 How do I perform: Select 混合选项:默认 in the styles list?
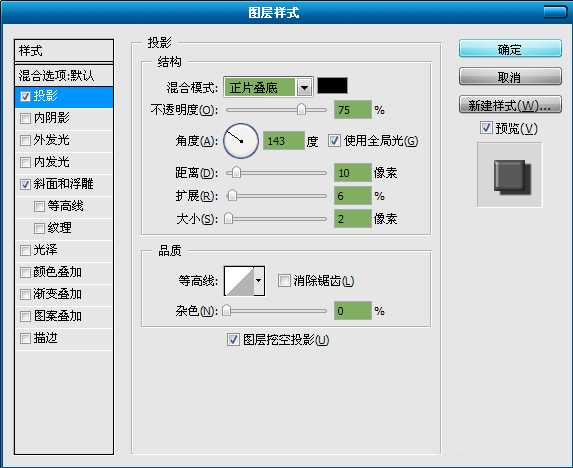pos(64,76)
